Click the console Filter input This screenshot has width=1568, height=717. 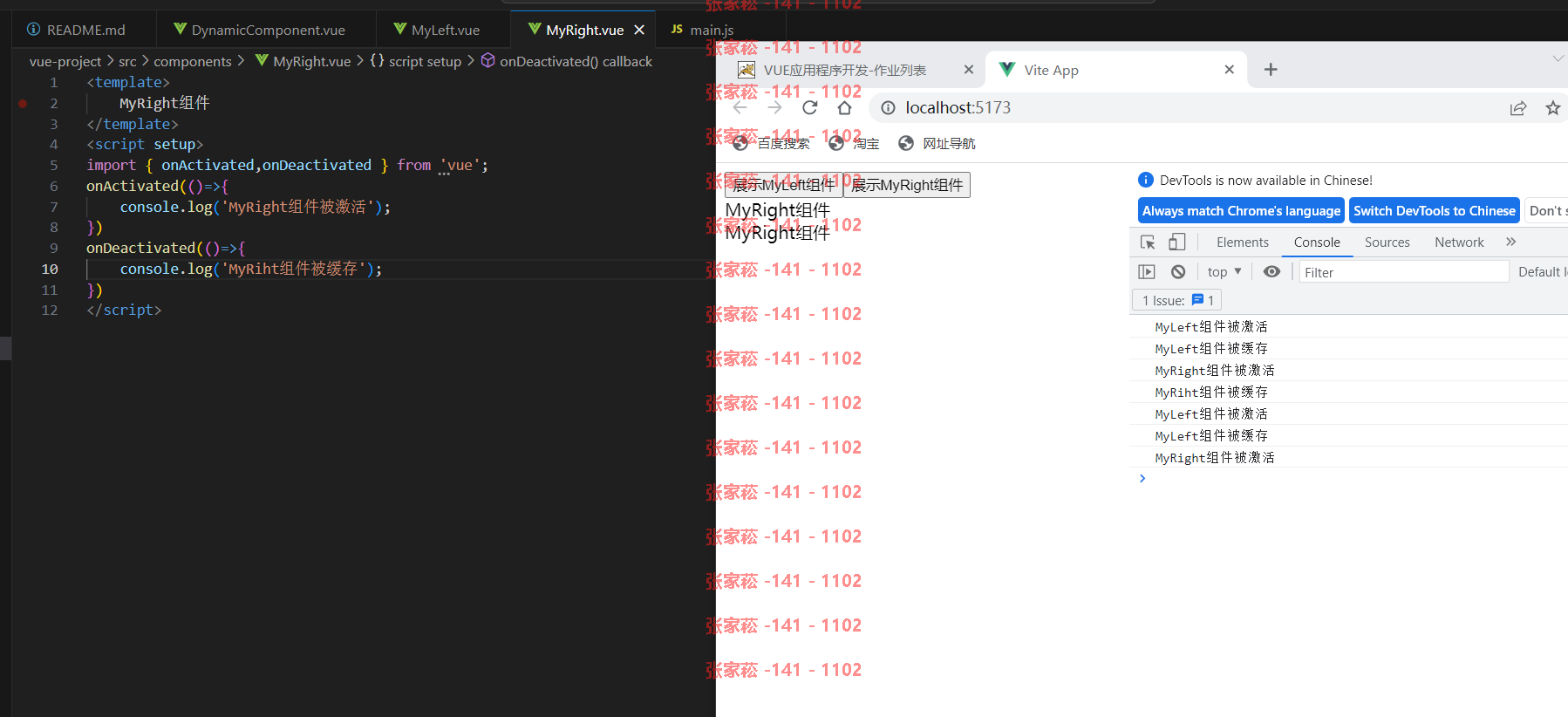pyautogui.click(x=1404, y=272)
